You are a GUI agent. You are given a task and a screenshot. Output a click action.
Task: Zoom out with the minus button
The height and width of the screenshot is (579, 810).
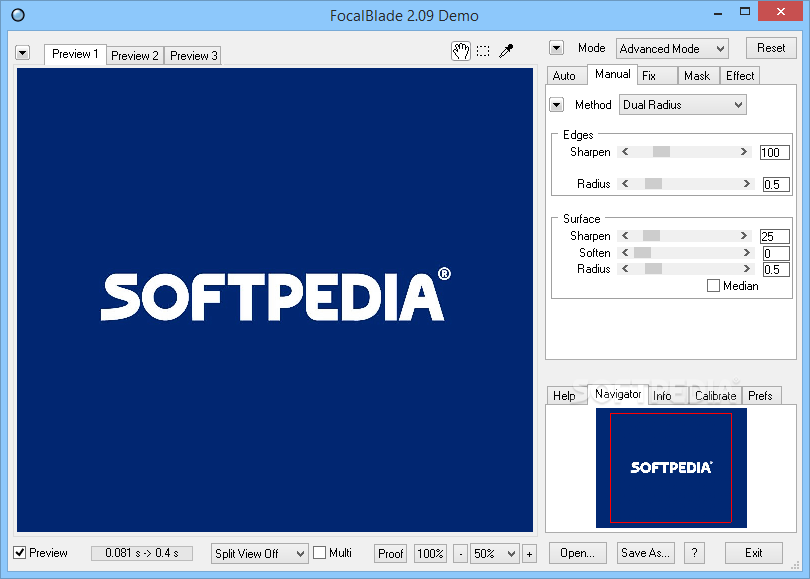pyautogui.click(x=461, y=554)
